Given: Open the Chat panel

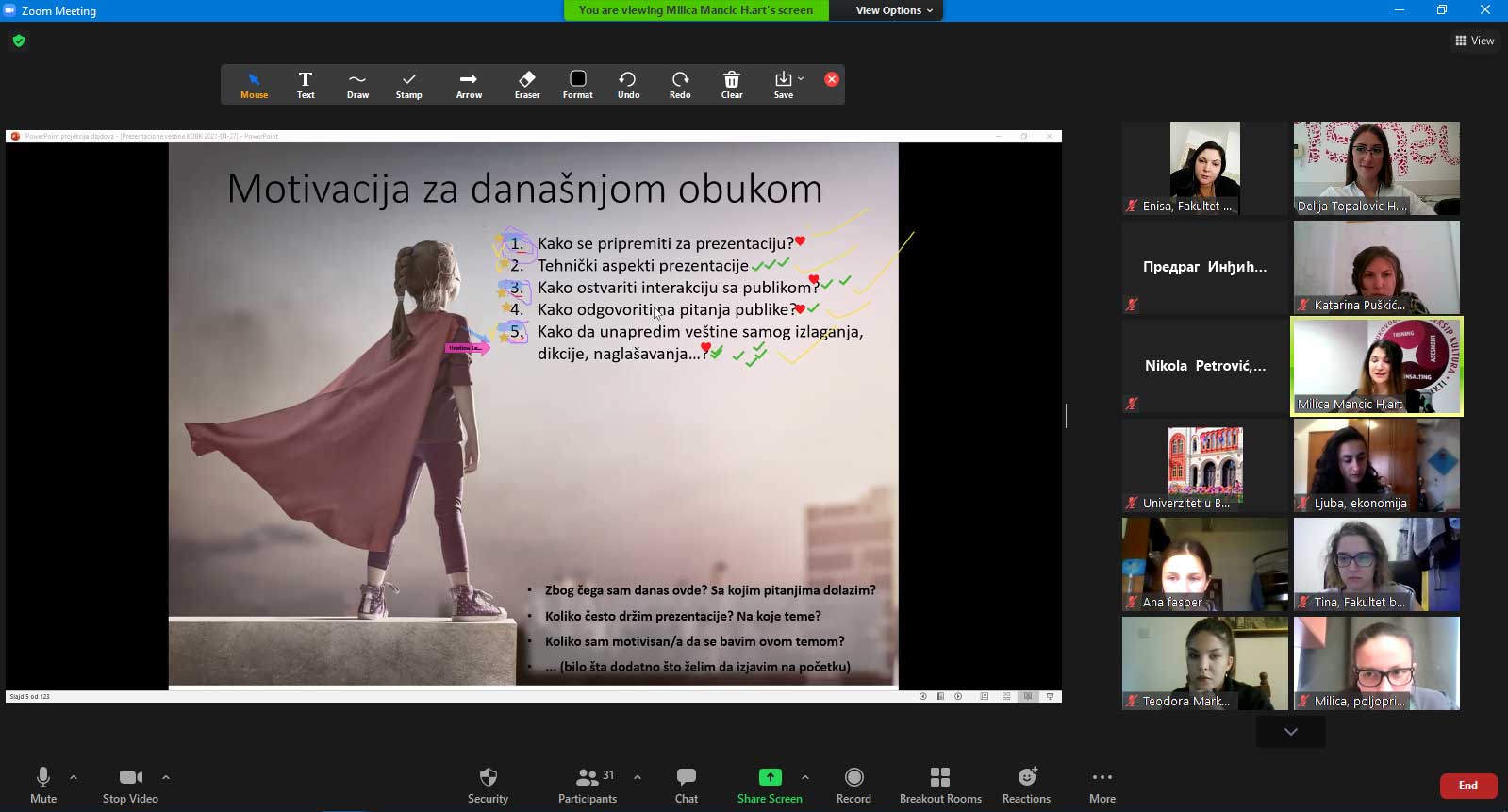Looking at the screenshot, I should tap(687, 785).
